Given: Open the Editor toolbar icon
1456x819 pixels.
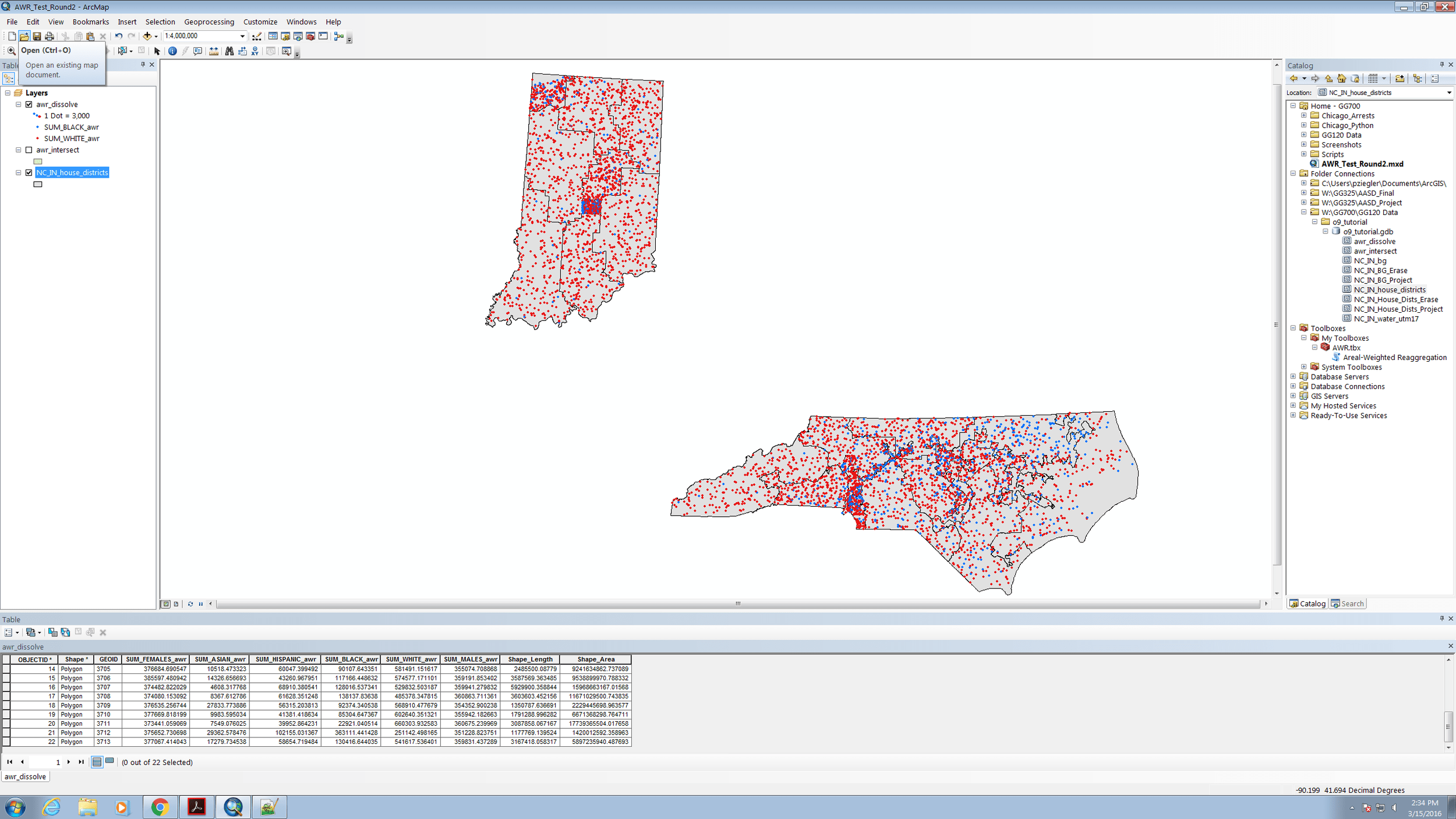Looking at the screenshot, I should [257, 36].
